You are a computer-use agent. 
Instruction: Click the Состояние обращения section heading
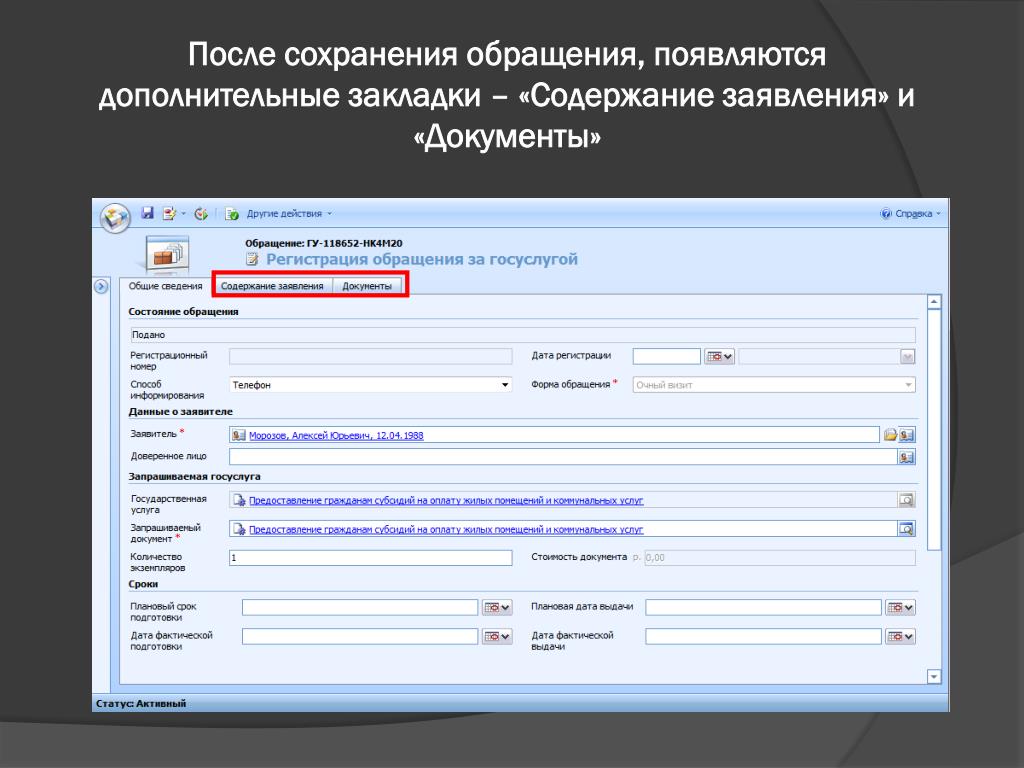click(184, 312)
